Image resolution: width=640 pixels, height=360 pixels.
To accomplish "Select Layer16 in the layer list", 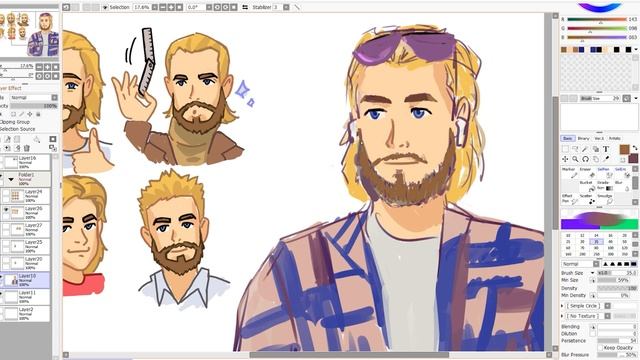I will [25, 162].
